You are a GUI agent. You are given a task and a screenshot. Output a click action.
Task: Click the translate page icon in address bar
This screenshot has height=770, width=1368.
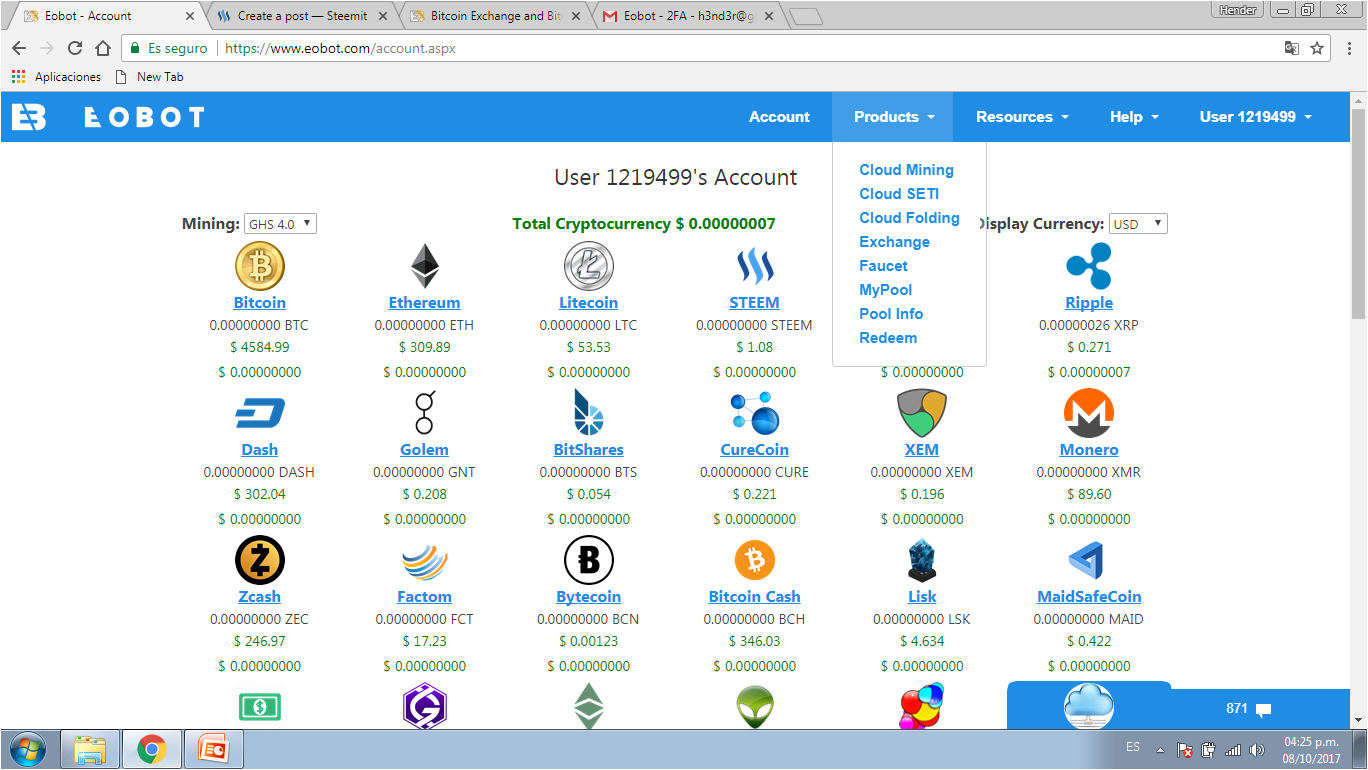tap(1291, 48)
